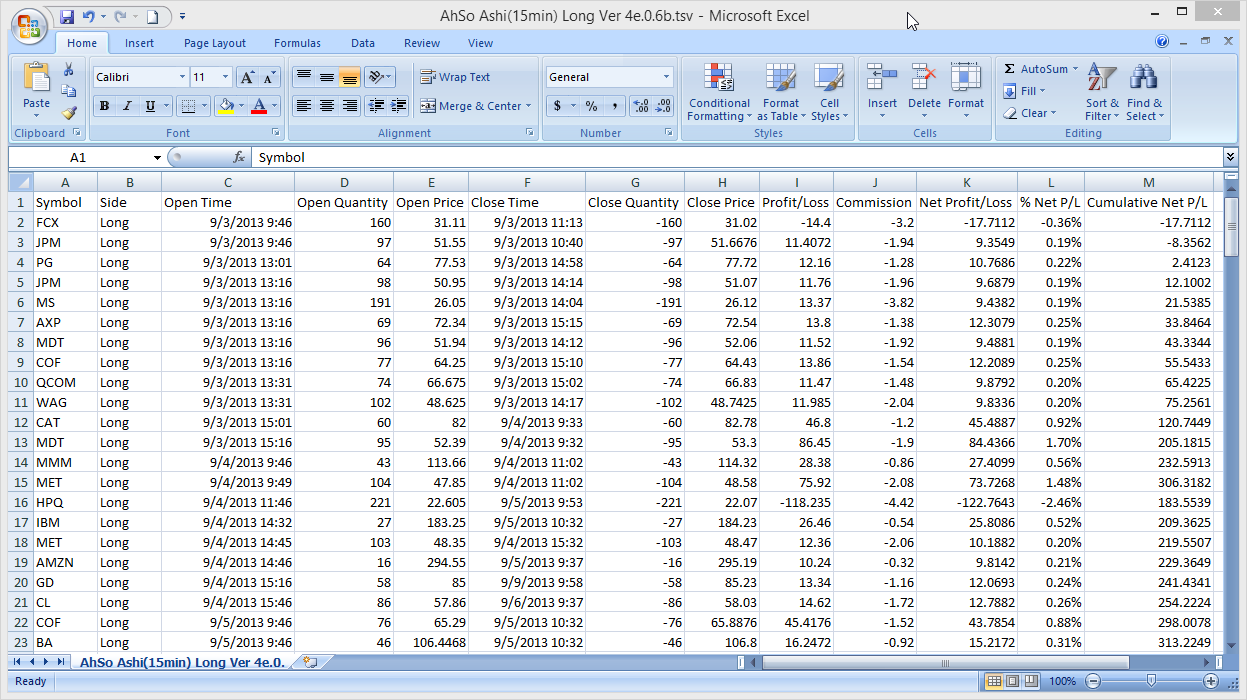The image size is (1247, 700).
Task: Click the Conditional Formatting icon
Action: click(718, 78)
